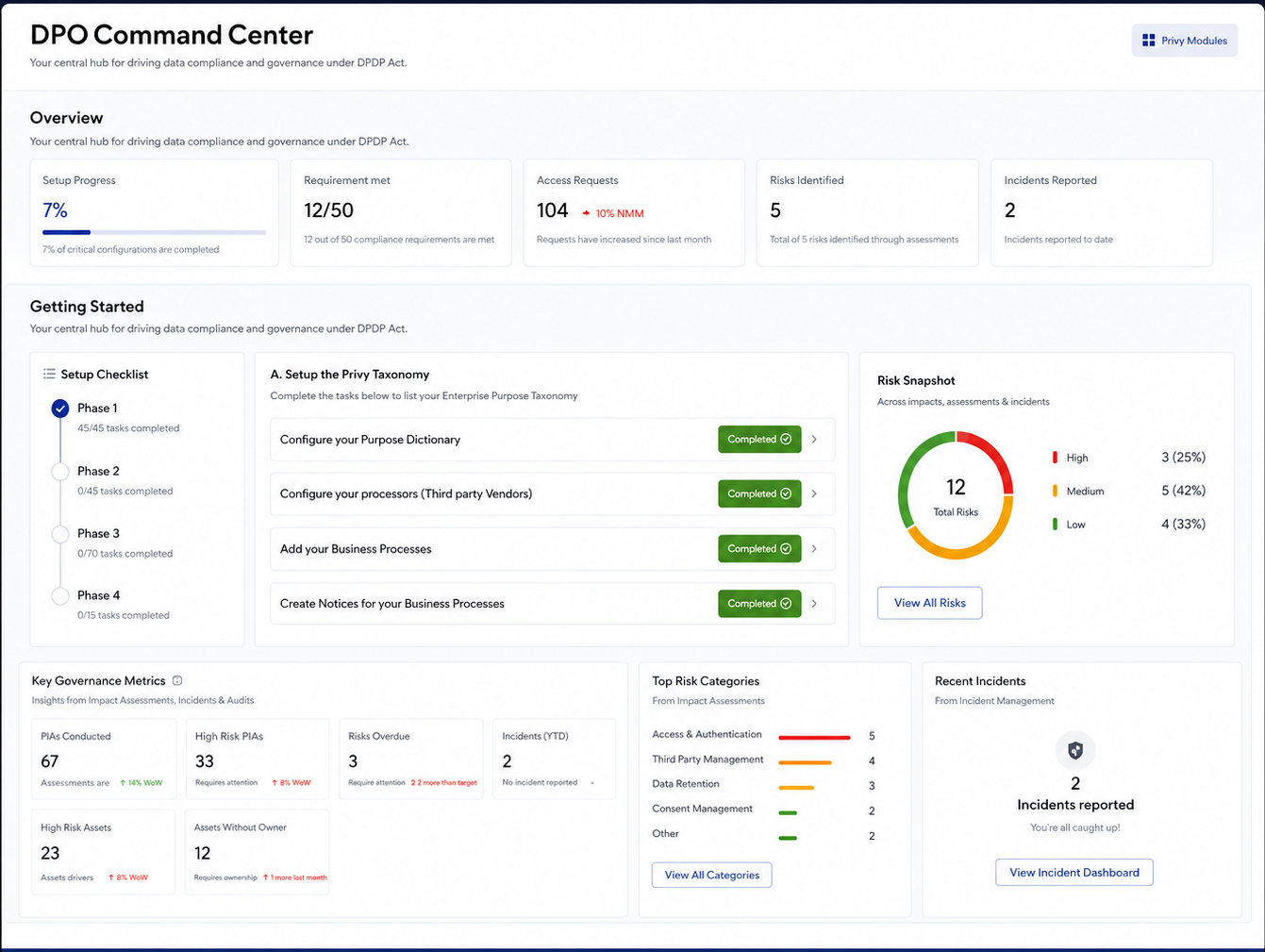Click the Privy Modules button label
Screen dimensions: 1265x952
pyautogui.click(x=1194, y=41)
